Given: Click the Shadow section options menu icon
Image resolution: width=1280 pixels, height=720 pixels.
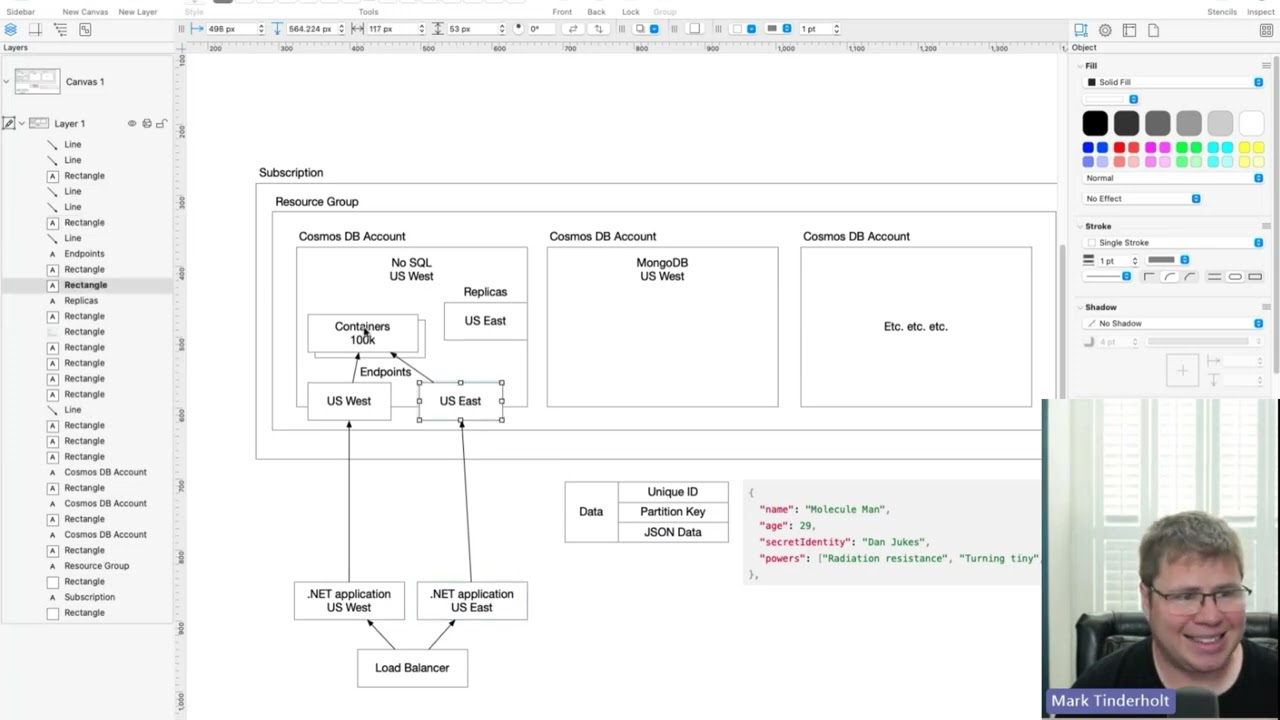Looking at the screenshot, I should pyautogui.click(x=1266, y=307).
